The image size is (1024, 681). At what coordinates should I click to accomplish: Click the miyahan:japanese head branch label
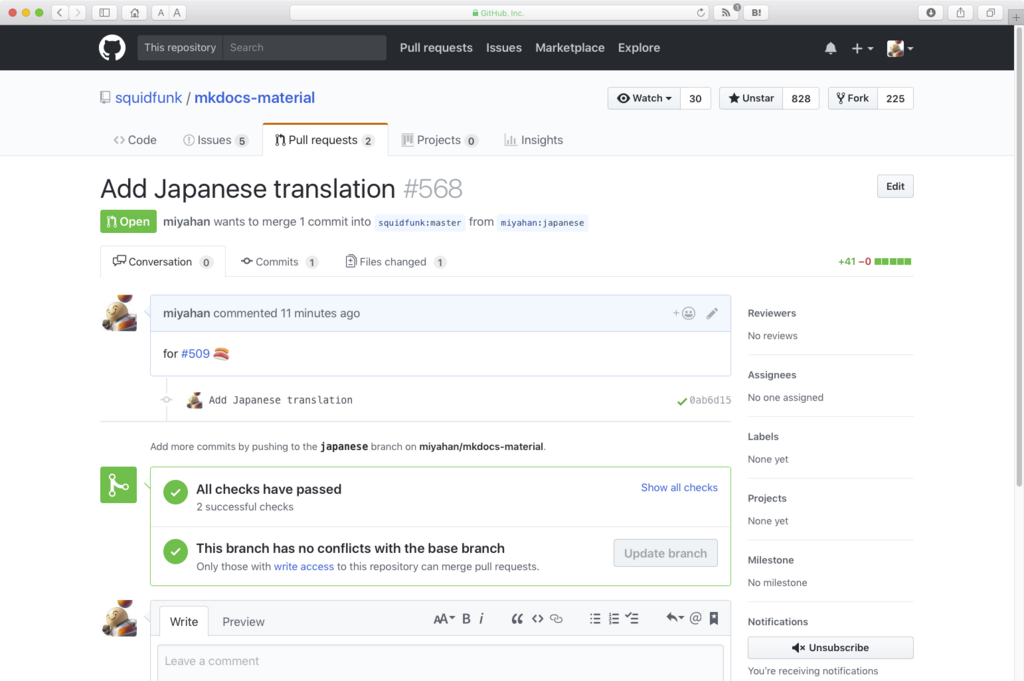(x=542, y=223)
